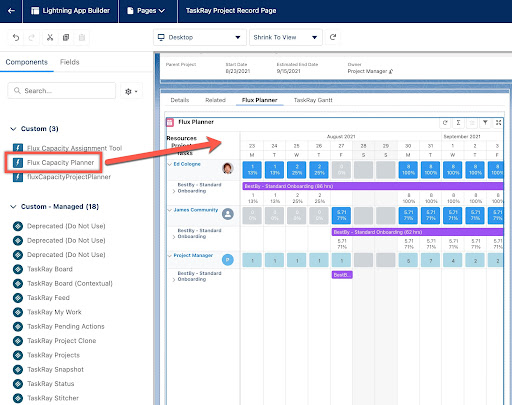Select the Flux Planner tab
The width and height of the screenshot is (512, 405).
[259, 100]
